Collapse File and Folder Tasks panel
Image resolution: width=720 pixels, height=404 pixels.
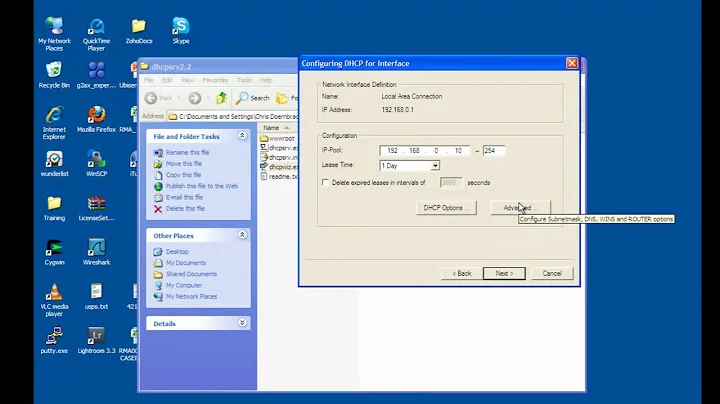[242, 135]
